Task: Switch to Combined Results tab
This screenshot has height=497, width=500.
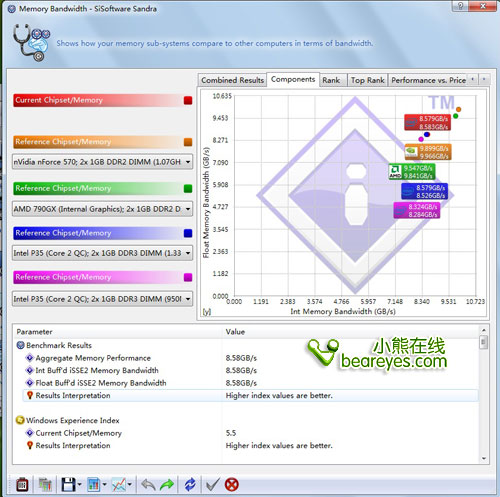Action: click(x=232, y=80)
